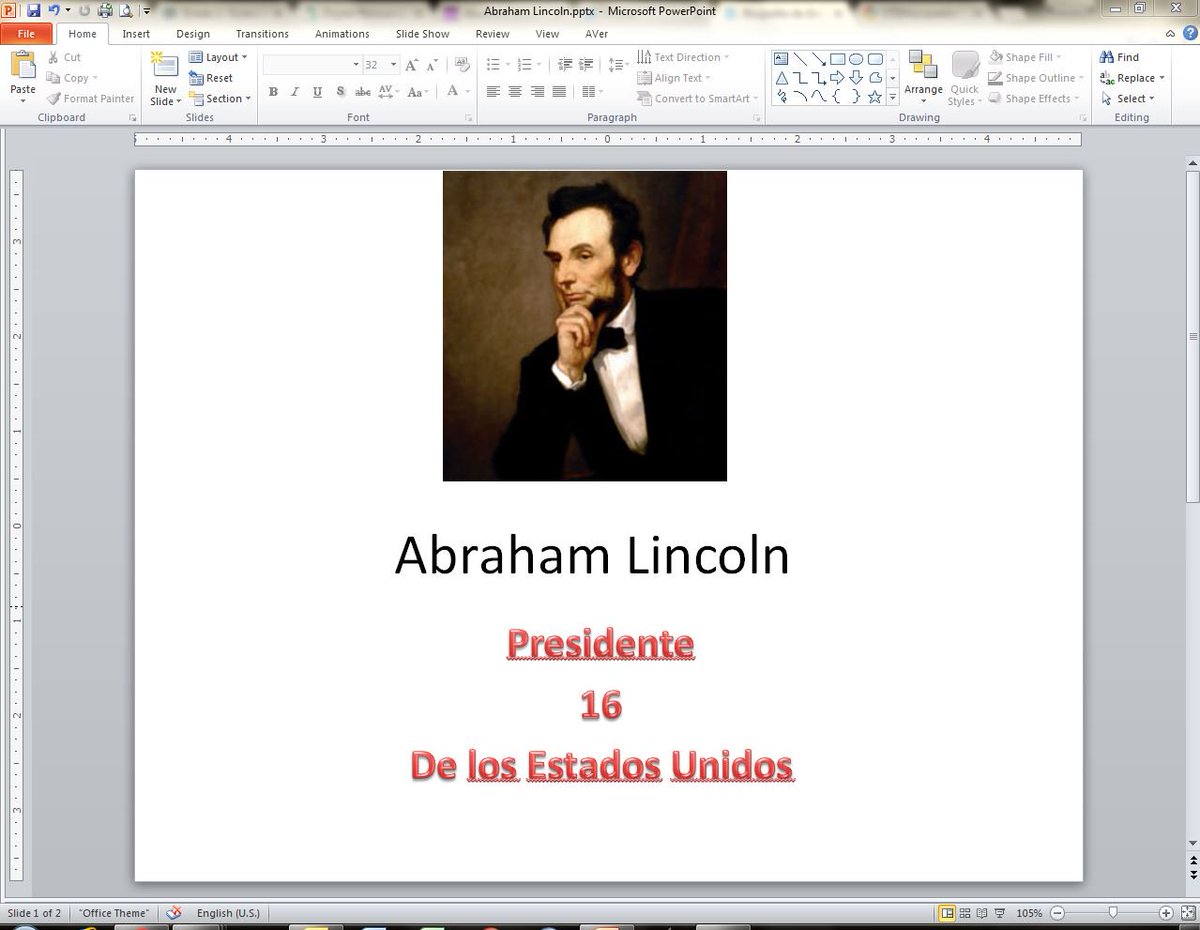Open the File tab
The height and width of the screenshot is (930, 1200).
[x=27, y=34]
